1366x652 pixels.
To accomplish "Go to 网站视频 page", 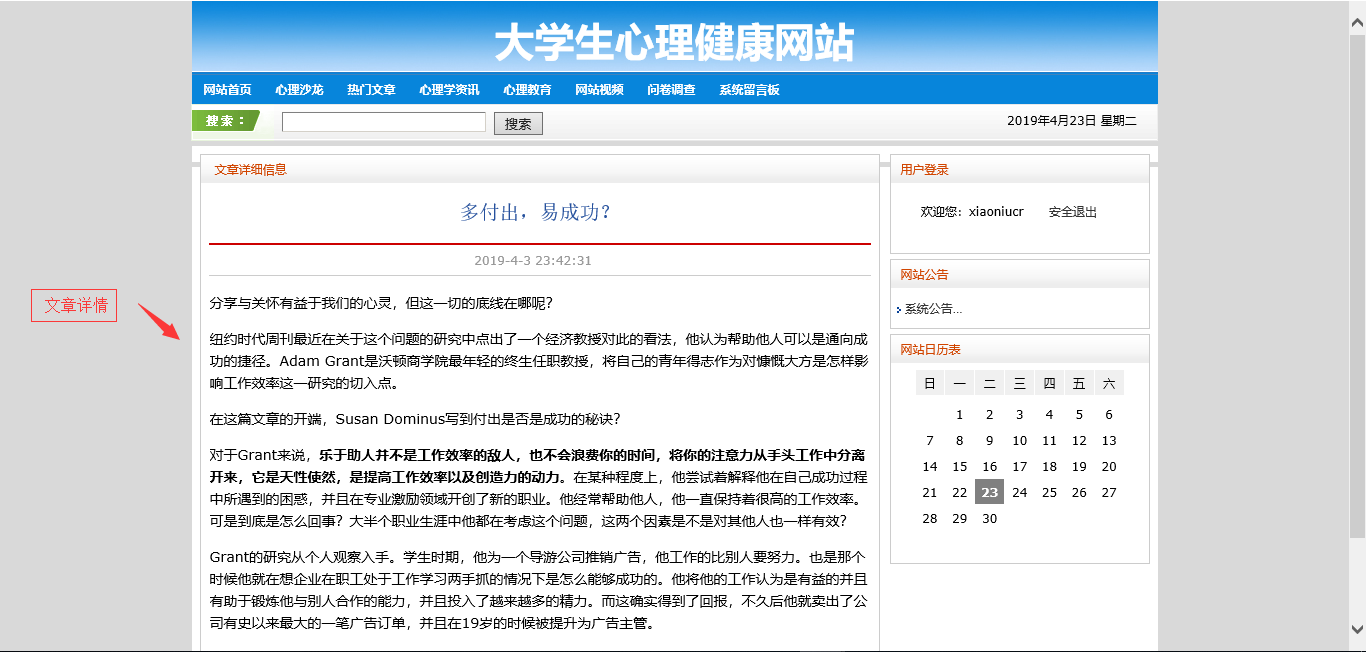I will [x=599, y=90].
